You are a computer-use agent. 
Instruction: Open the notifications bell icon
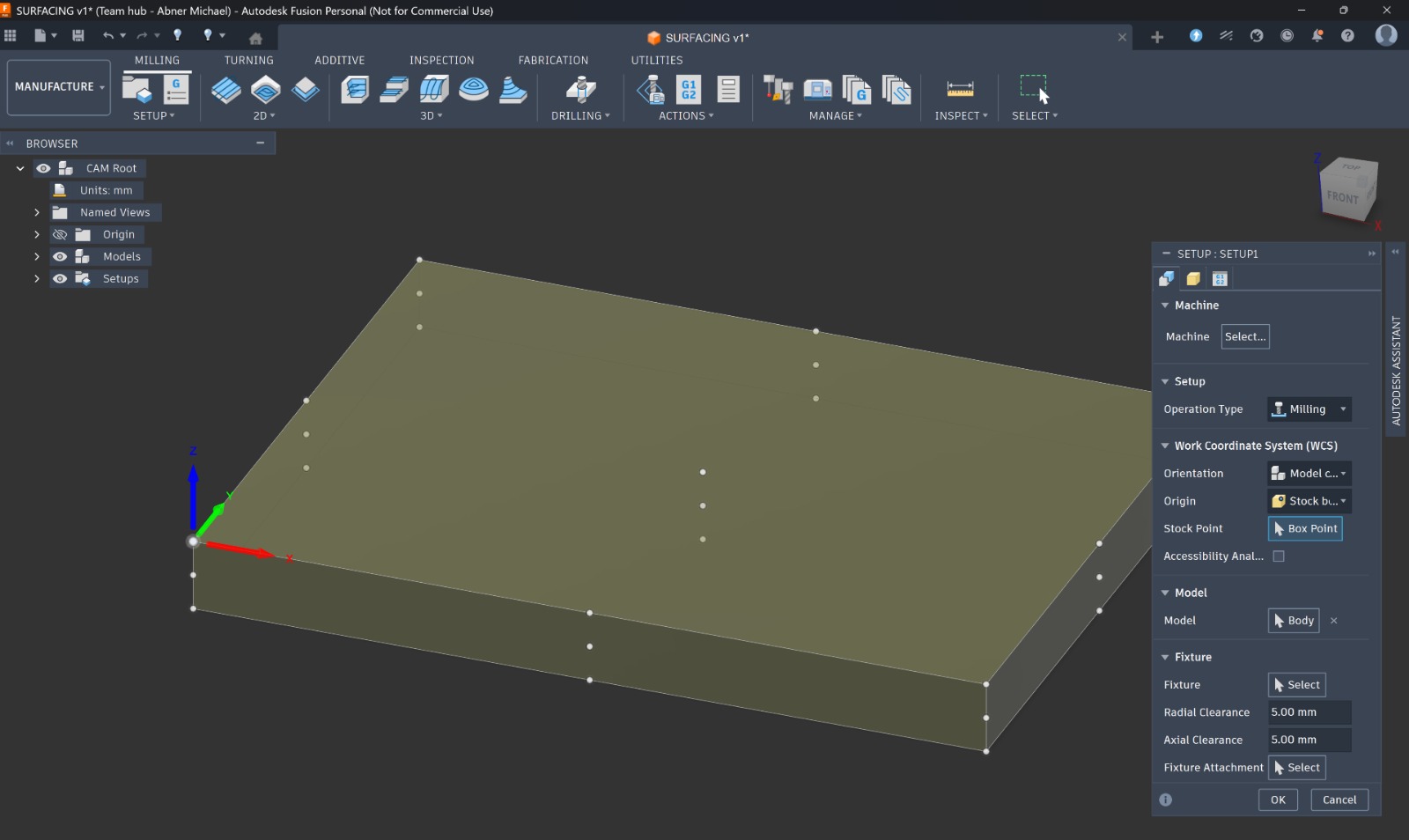point(1317,35)
